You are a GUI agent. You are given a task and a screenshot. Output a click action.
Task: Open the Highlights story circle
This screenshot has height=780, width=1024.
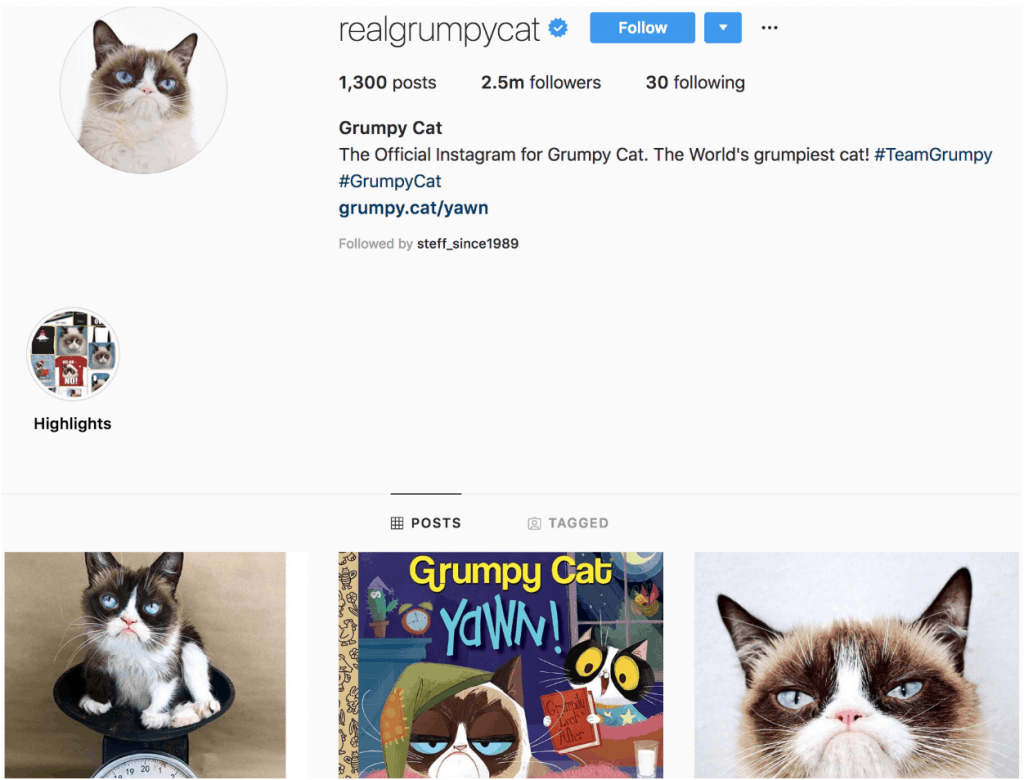[73, 354]
